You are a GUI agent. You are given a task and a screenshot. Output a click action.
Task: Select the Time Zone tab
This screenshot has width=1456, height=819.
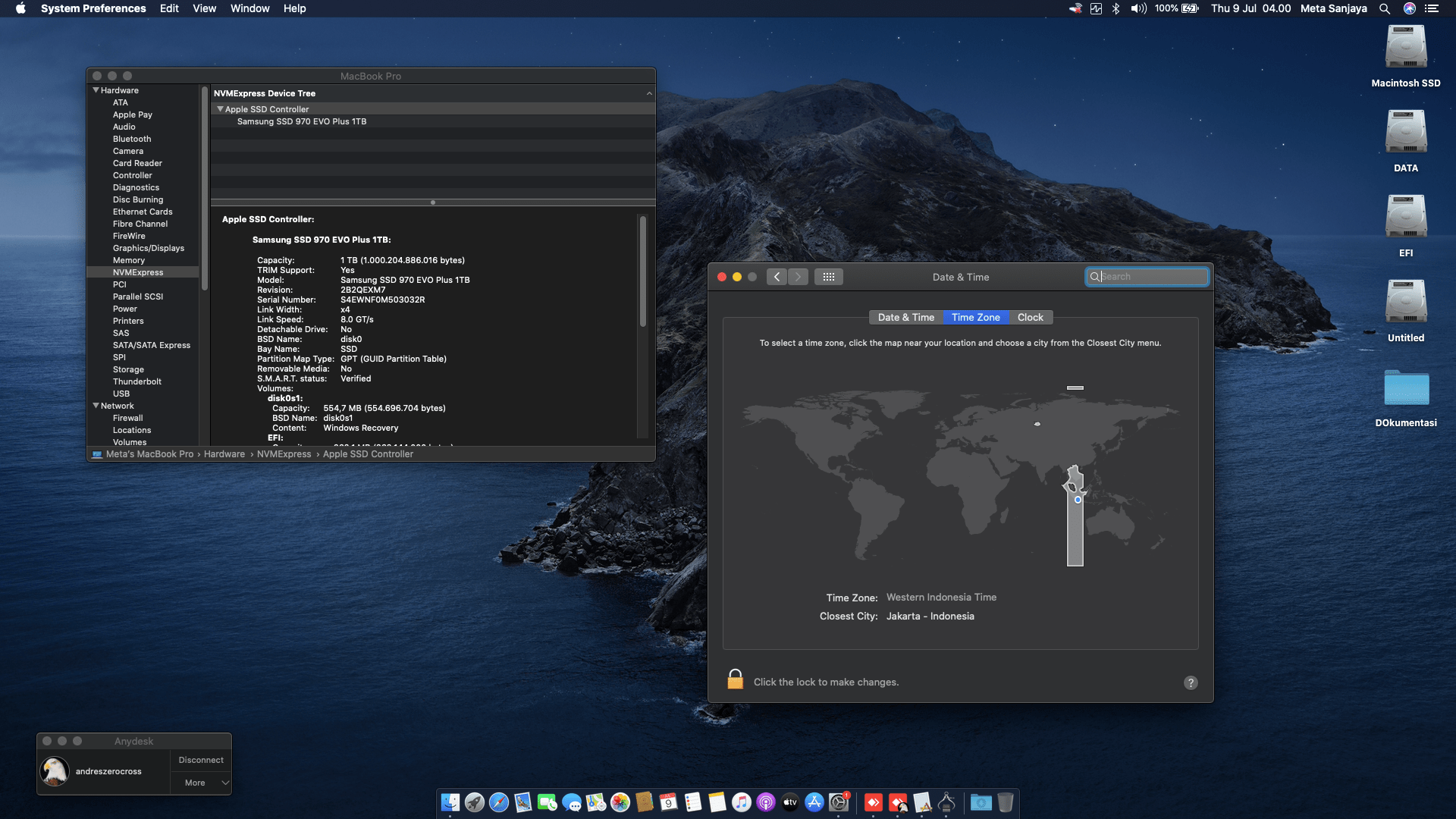975,317
